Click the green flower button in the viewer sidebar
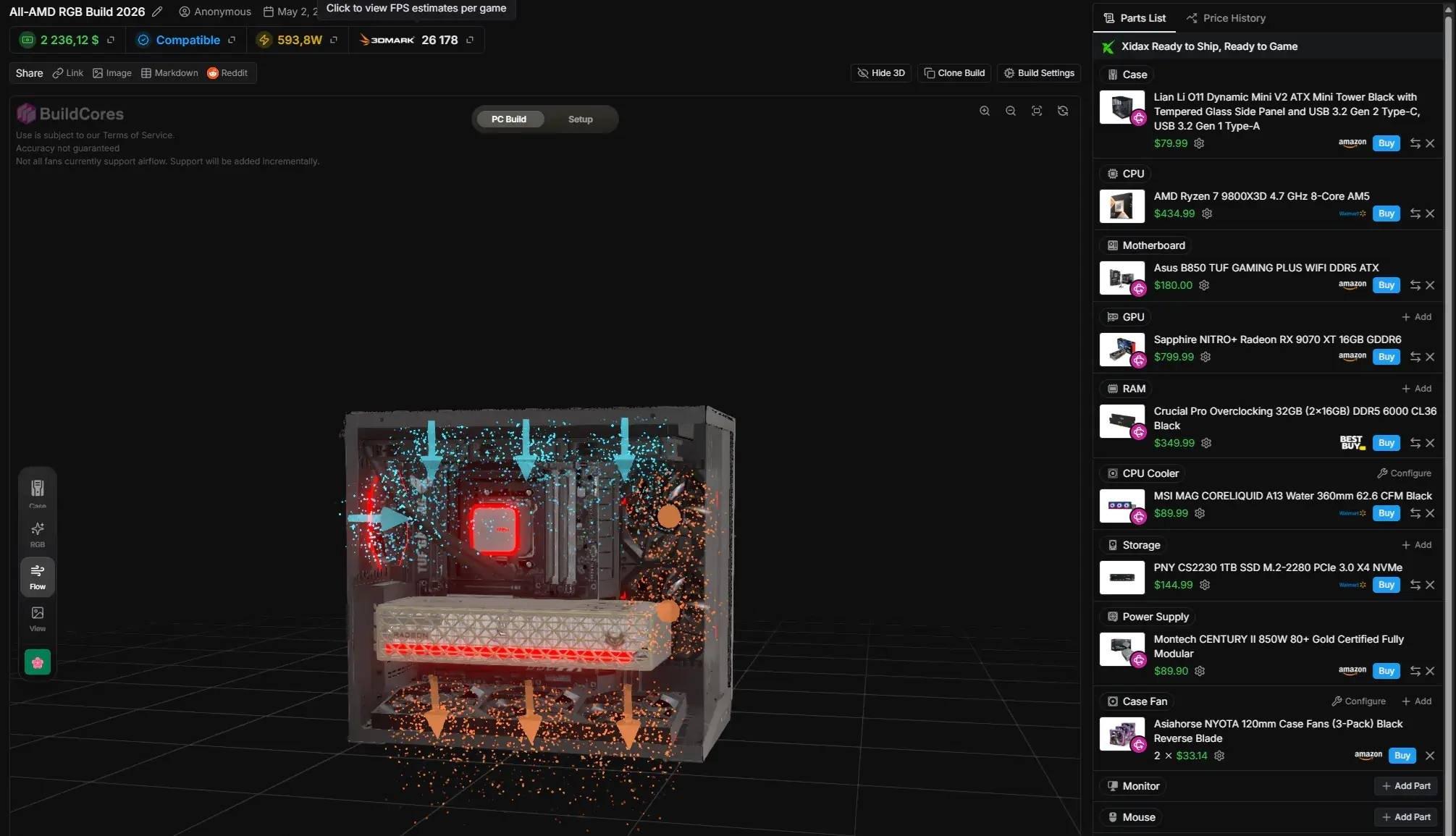Image resolution: width=1456 pixels, height=836 pixels. 38,662
